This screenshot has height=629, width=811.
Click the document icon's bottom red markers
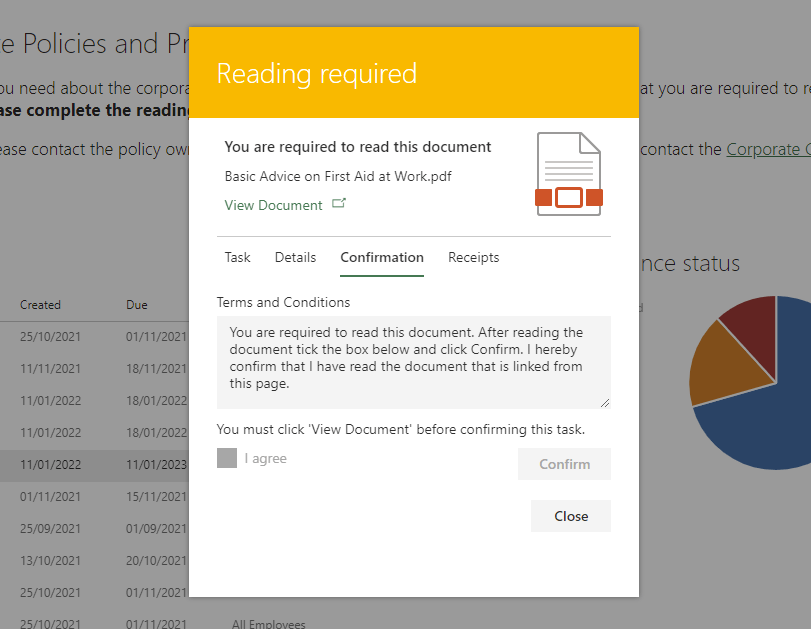coord(569,199)
